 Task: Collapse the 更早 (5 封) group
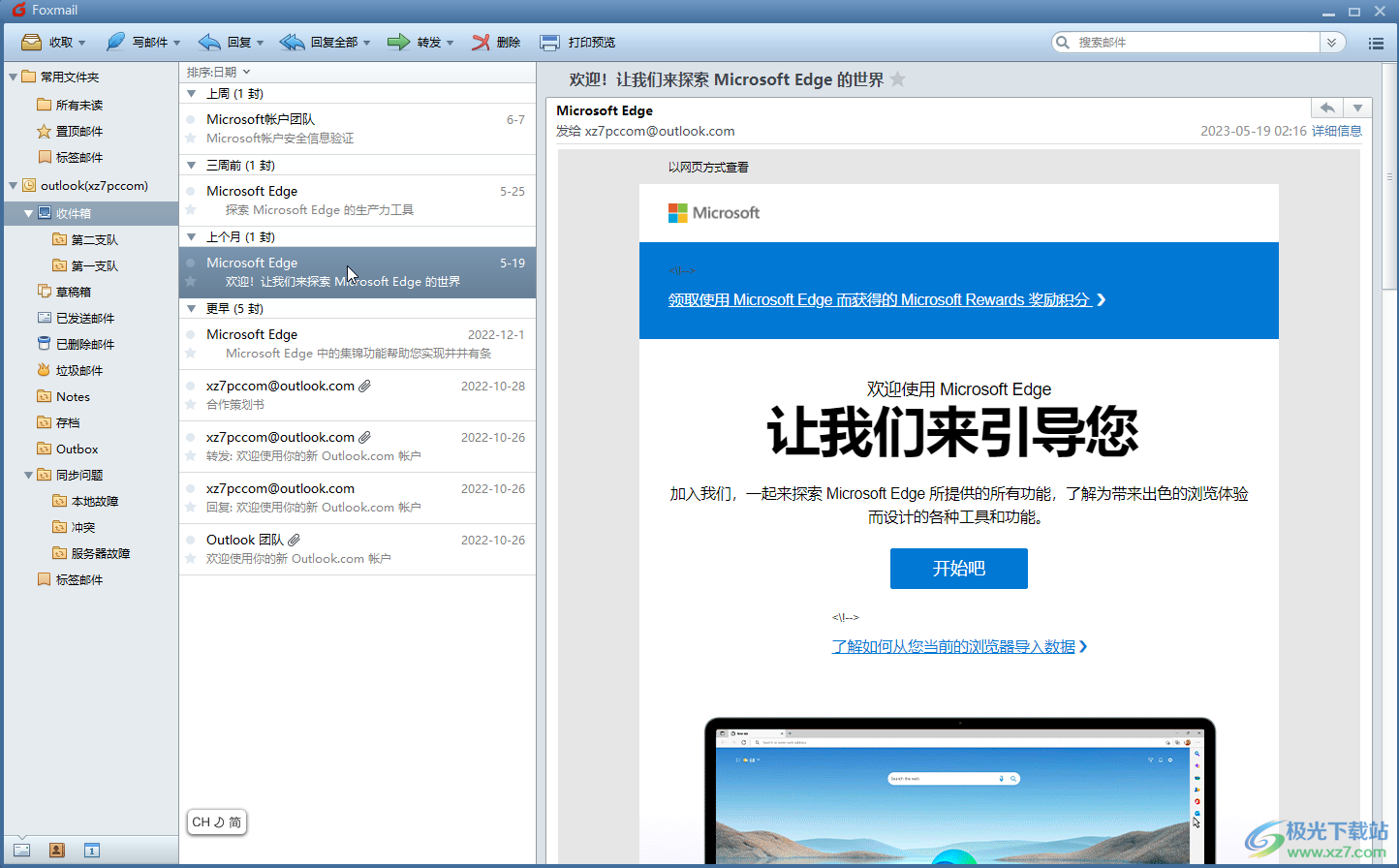point(192,309)
